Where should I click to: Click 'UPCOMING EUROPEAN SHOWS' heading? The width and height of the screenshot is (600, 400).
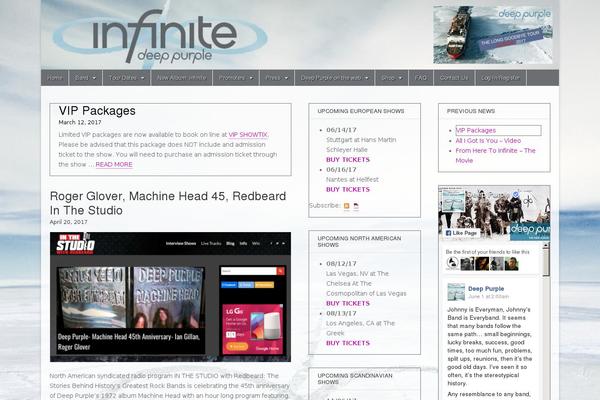(361, 111)
